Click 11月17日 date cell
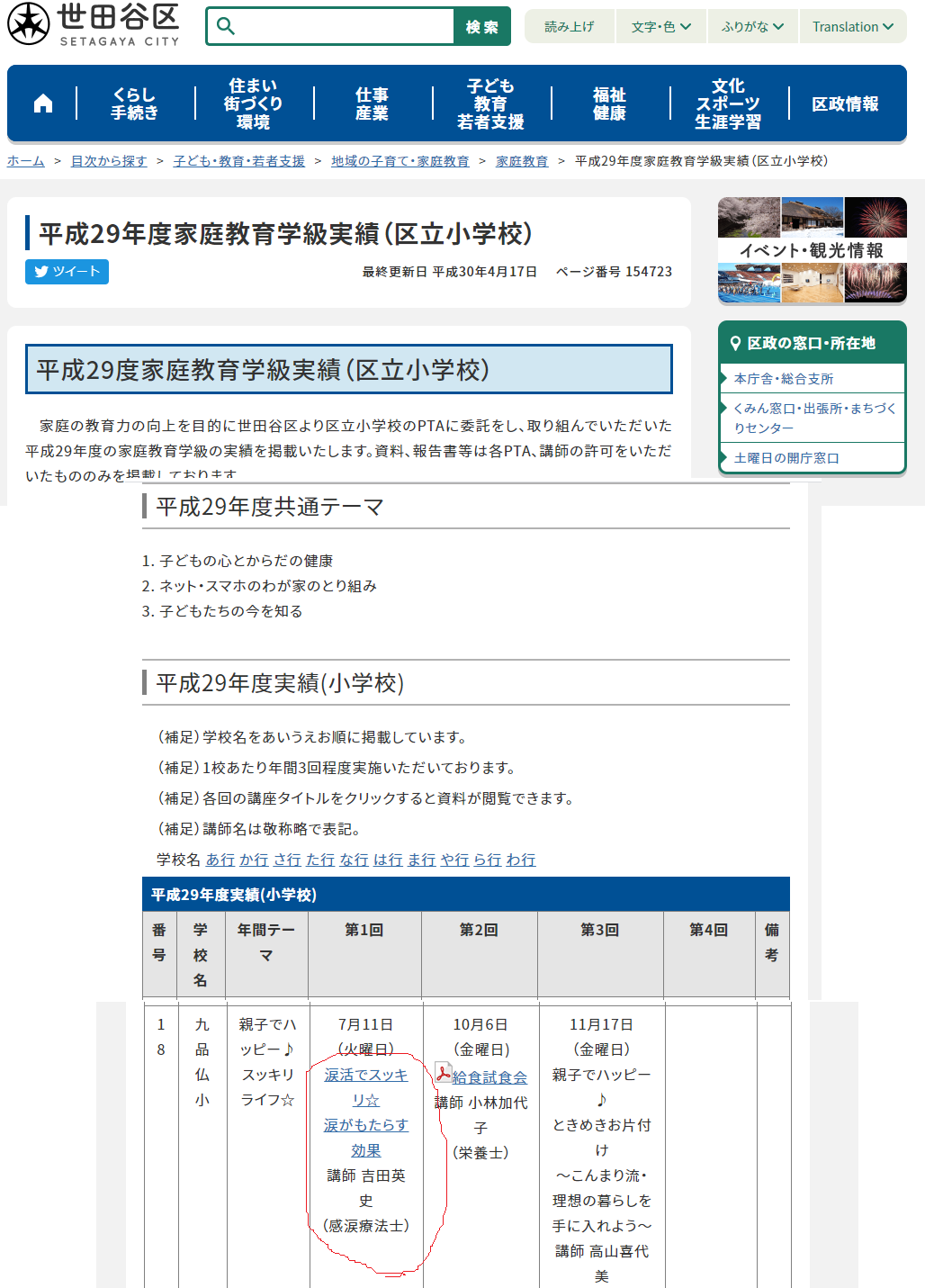Screen dimensions: 925x1288 point(601,1025)
